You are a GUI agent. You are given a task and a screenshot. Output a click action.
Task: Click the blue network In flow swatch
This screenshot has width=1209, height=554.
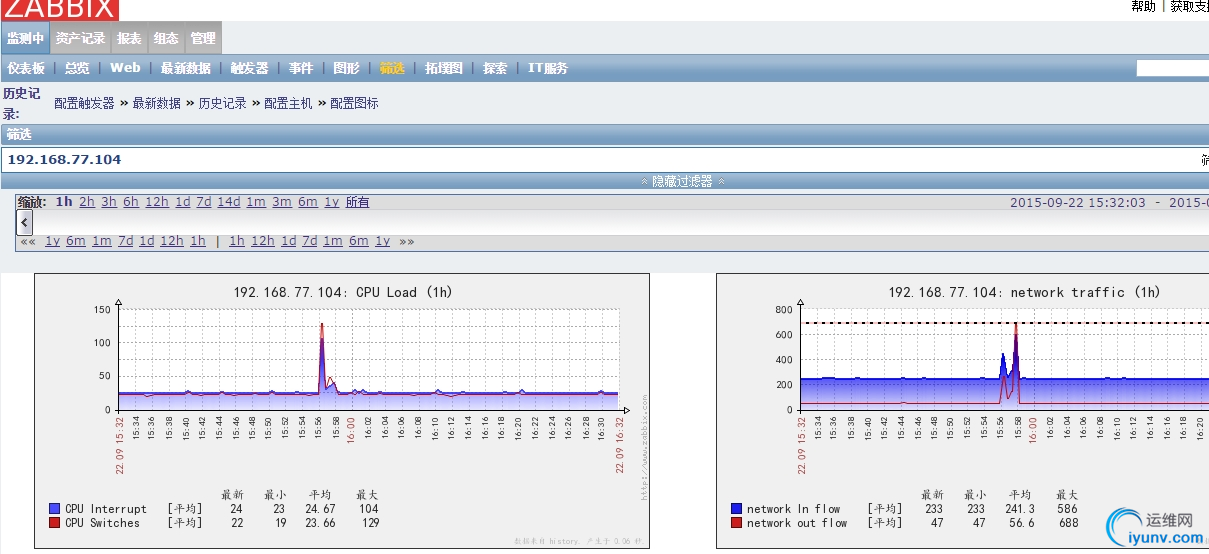click(x=736, y=509)
